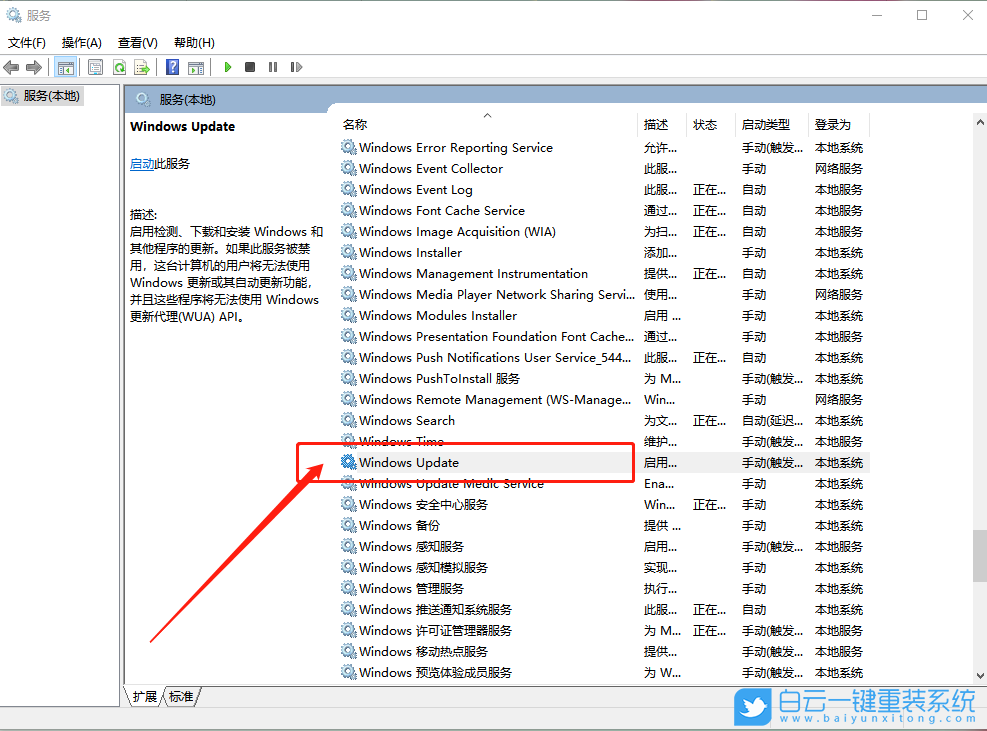Open the 查看(V) menu
Viewport: 987px width, 731px height.
(x=137, y=42)
